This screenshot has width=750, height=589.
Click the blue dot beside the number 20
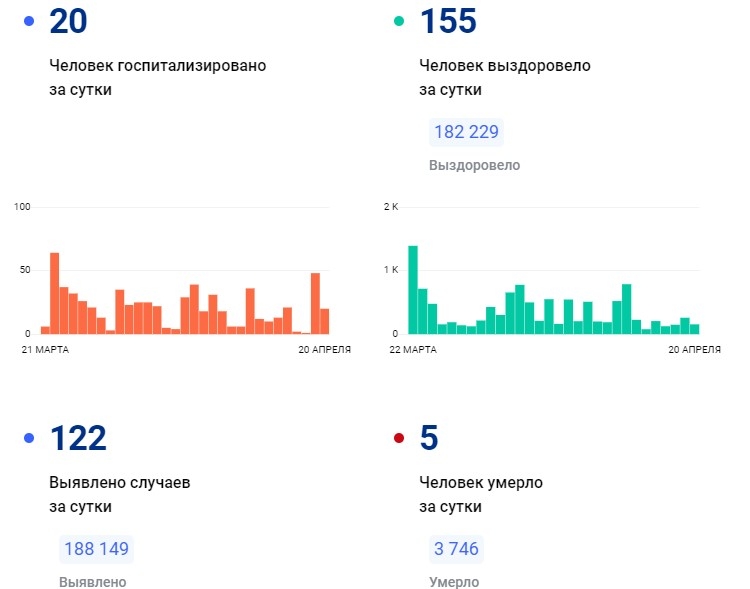click(29, 21)
